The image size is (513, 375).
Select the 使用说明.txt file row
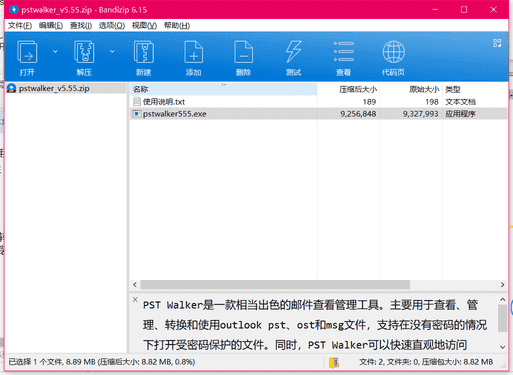(319, 102)
